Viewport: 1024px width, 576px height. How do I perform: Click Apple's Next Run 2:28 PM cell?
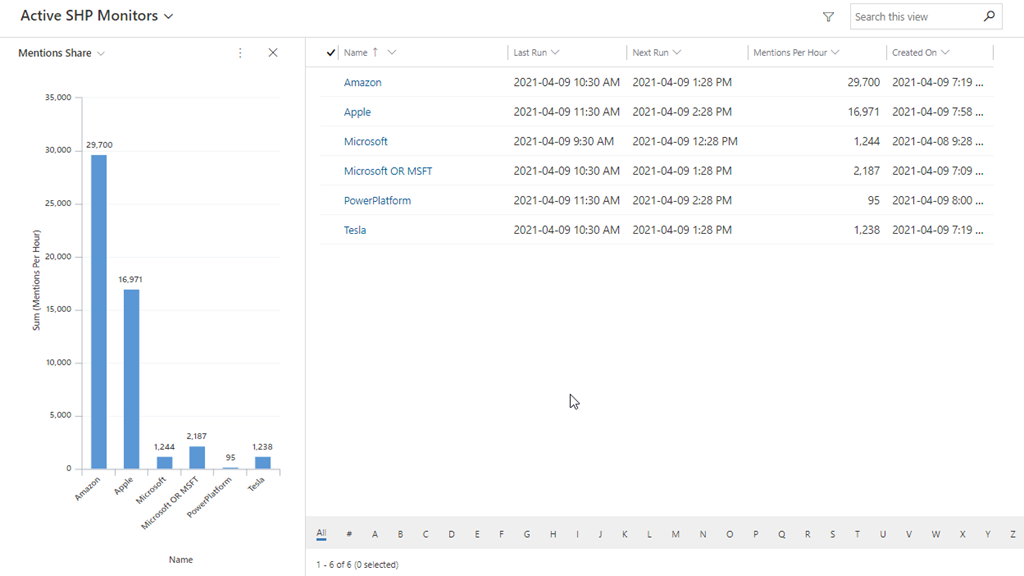pos(682,112)
